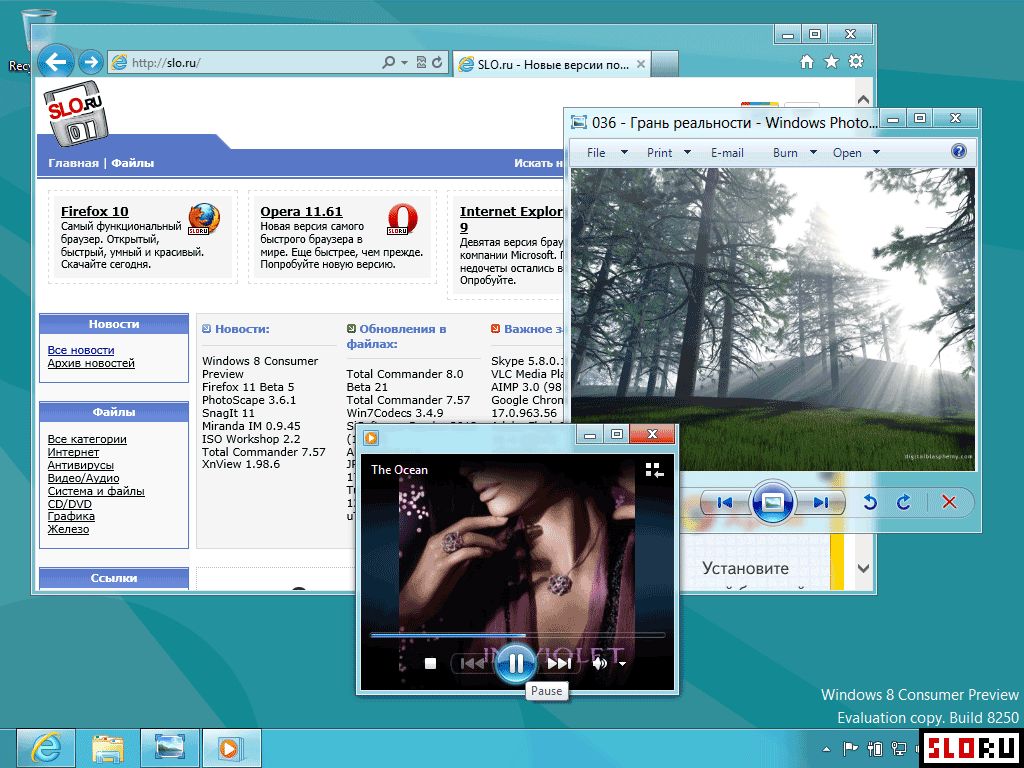Select E-mail in Photo Viewer toolbar
Viewport: 1024px width, 768px height.
point(727,152)
